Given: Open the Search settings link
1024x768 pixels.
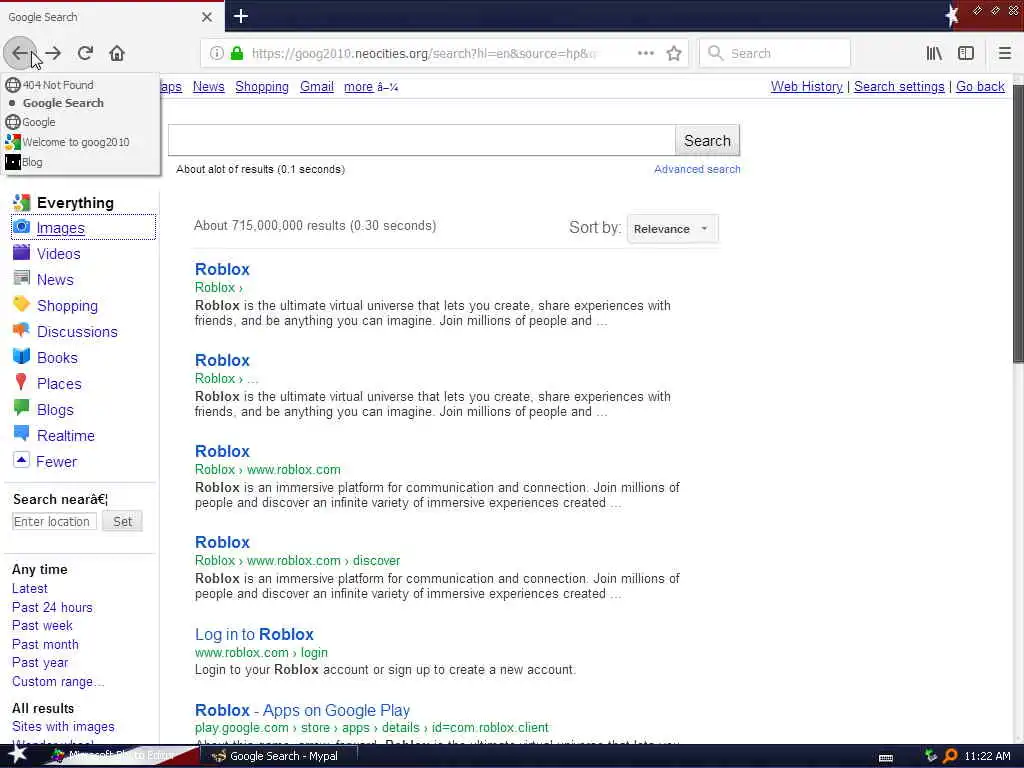Looking at the screenshot, I should [x=899, y=87].
